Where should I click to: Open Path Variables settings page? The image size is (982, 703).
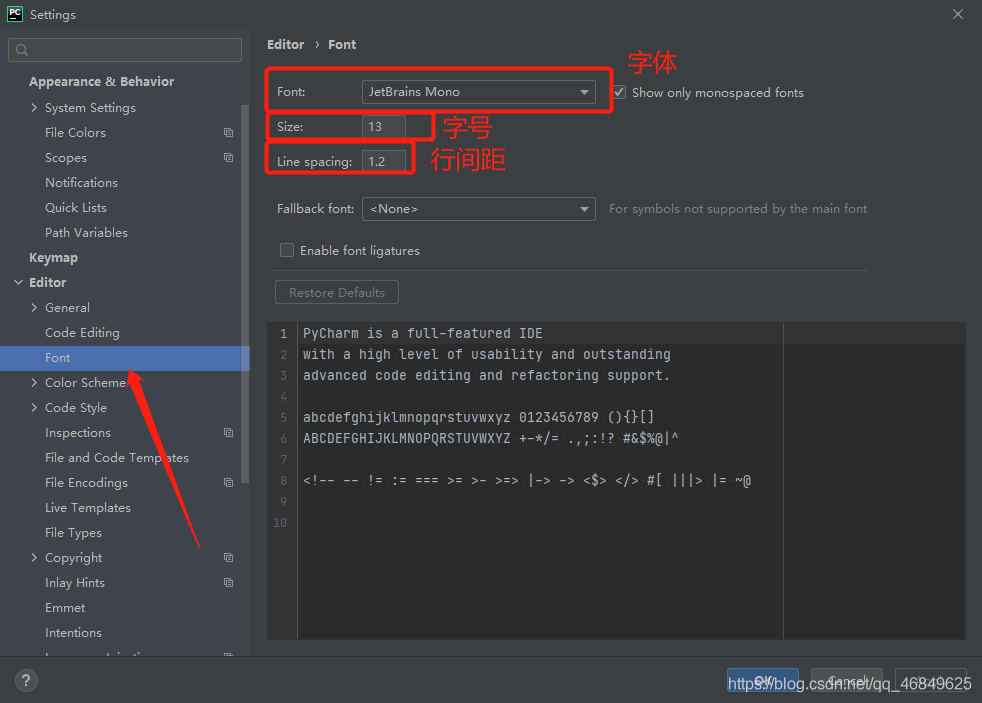click(x=86, y=233)
